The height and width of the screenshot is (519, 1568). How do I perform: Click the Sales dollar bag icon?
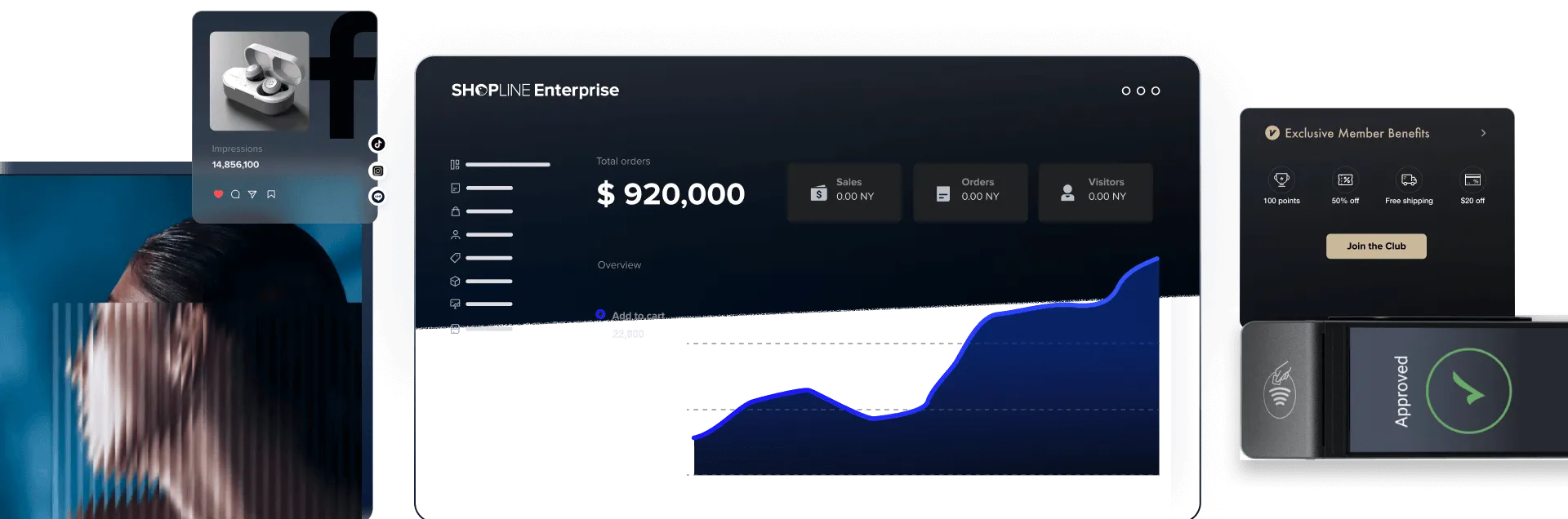click(818, 193)
